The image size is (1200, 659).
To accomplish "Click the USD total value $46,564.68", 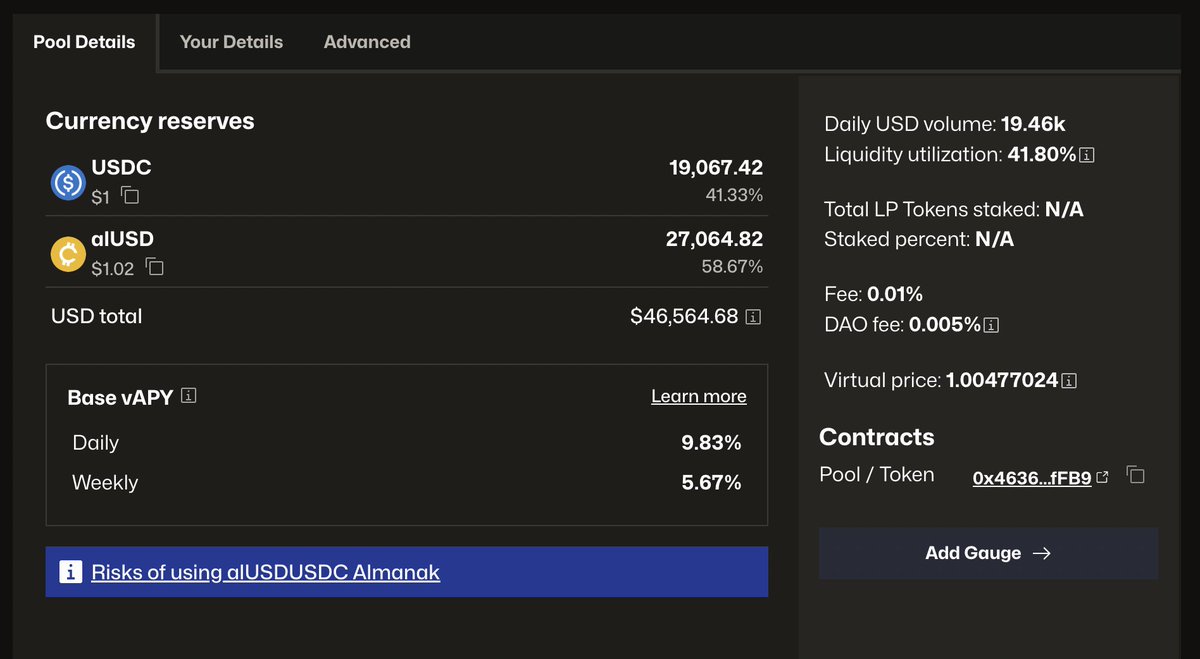I will [x=684, y=316].
